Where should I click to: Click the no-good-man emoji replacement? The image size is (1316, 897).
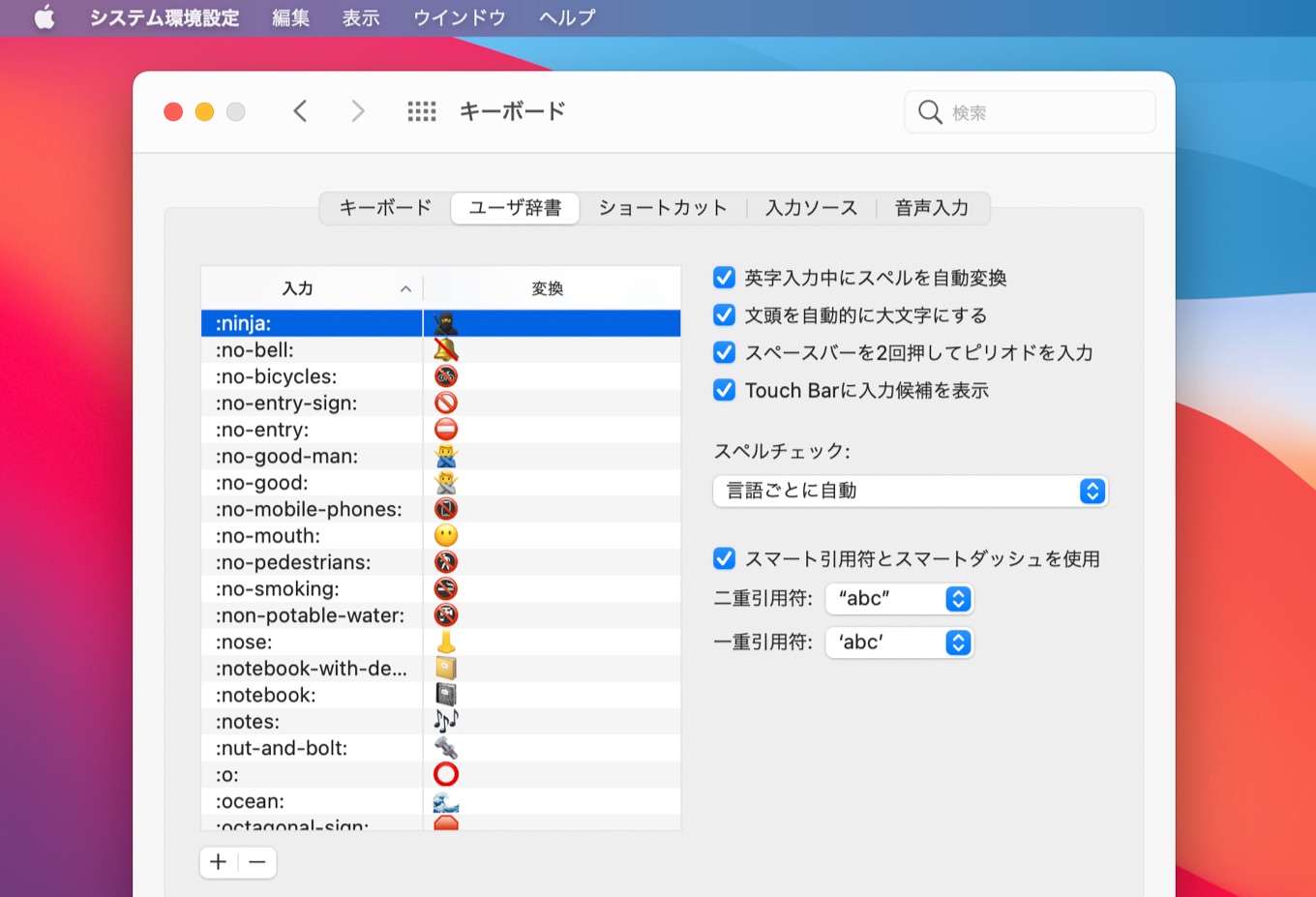coord(446,456)
